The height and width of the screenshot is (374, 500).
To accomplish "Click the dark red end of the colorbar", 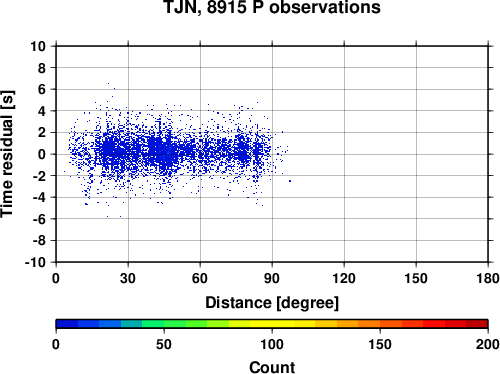I will pos(477,324).
